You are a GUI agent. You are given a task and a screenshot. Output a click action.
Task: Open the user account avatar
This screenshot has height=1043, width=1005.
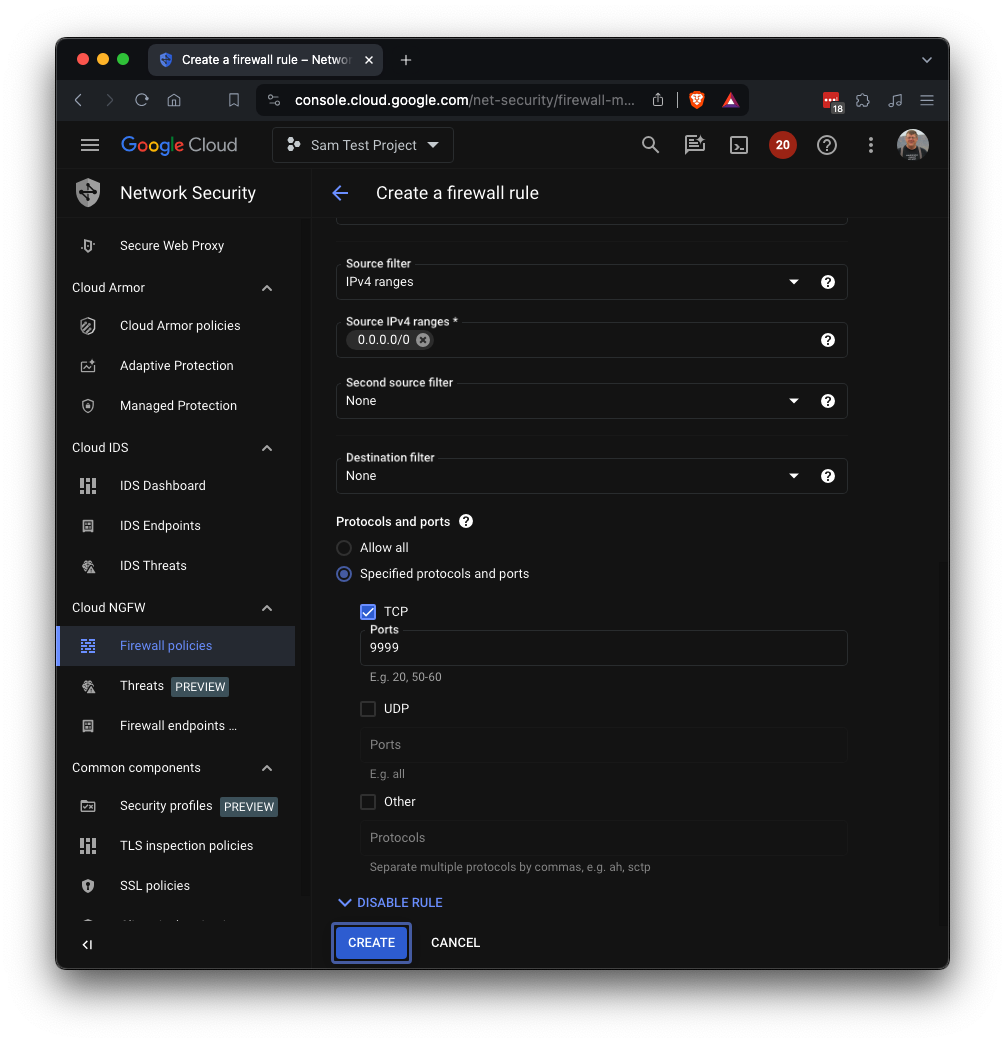click(x=912, y=145)
